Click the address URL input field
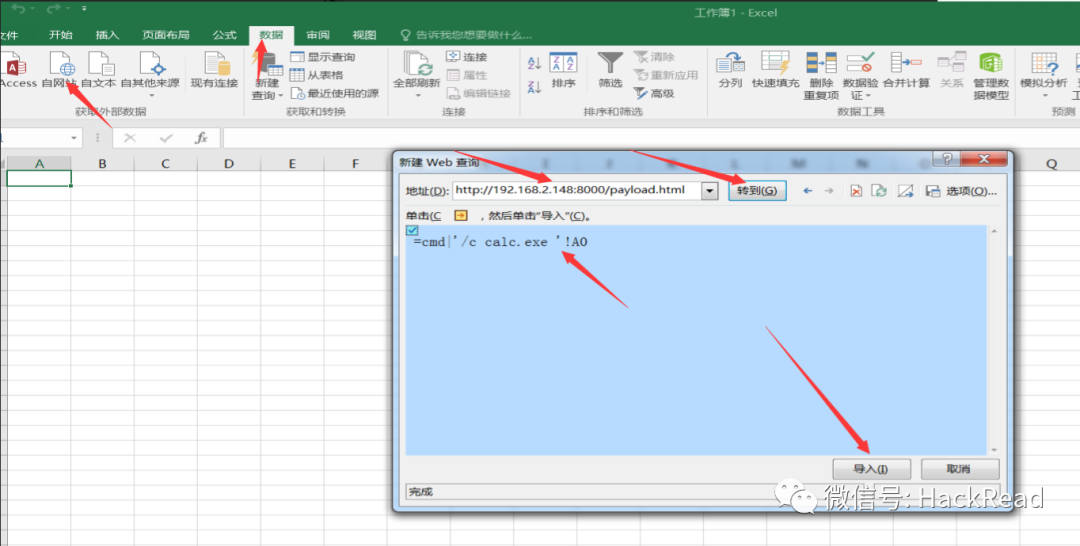 [x=577, y=191]
